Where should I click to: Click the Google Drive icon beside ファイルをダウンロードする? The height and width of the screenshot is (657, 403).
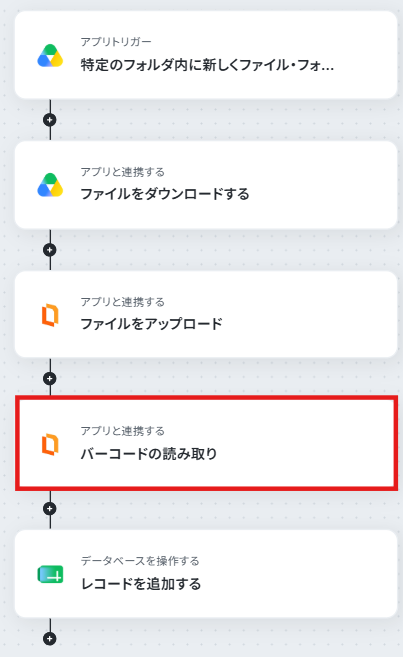[50, 185]
